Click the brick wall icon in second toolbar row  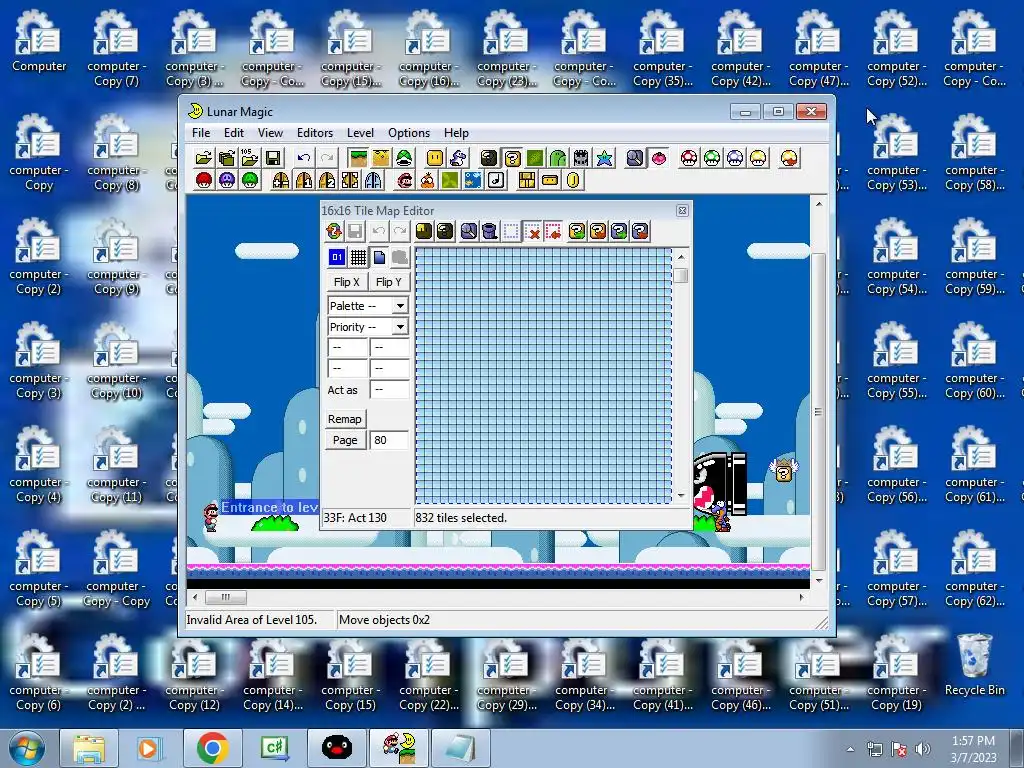click(x=526, y=180)
